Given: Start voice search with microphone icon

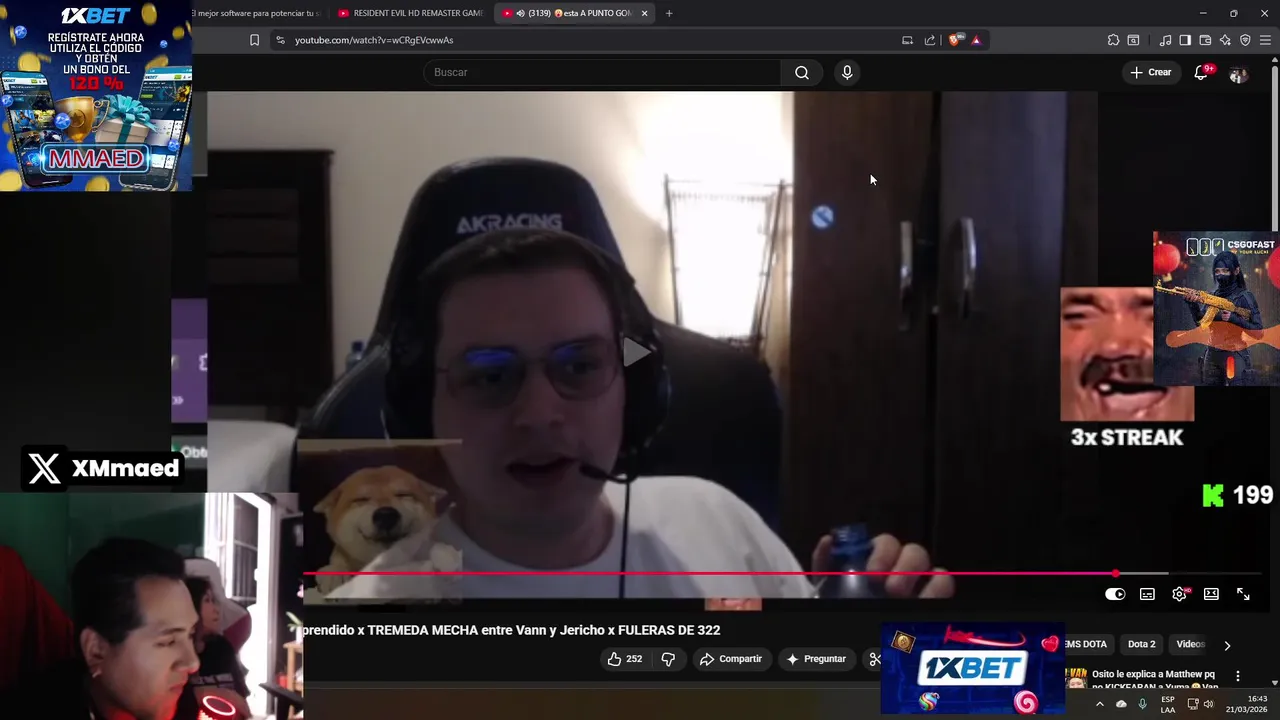Looking at the screenshot, I should (x=847, y=72).
